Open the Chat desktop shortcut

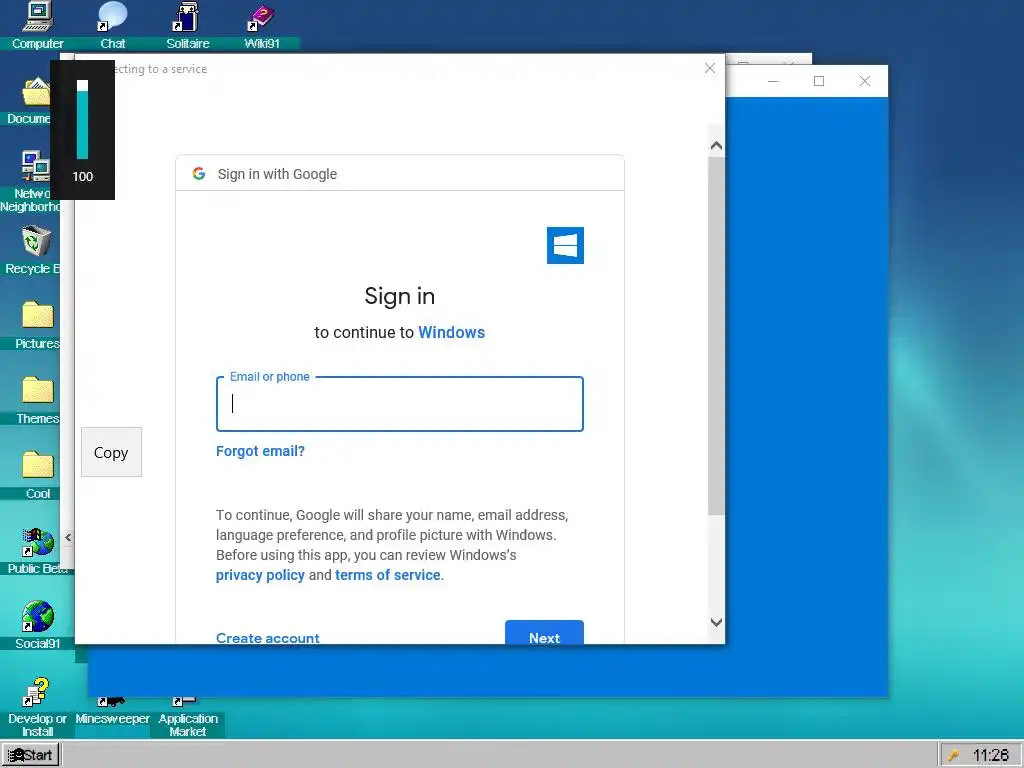pyautogui.click(x=112, y=26)
